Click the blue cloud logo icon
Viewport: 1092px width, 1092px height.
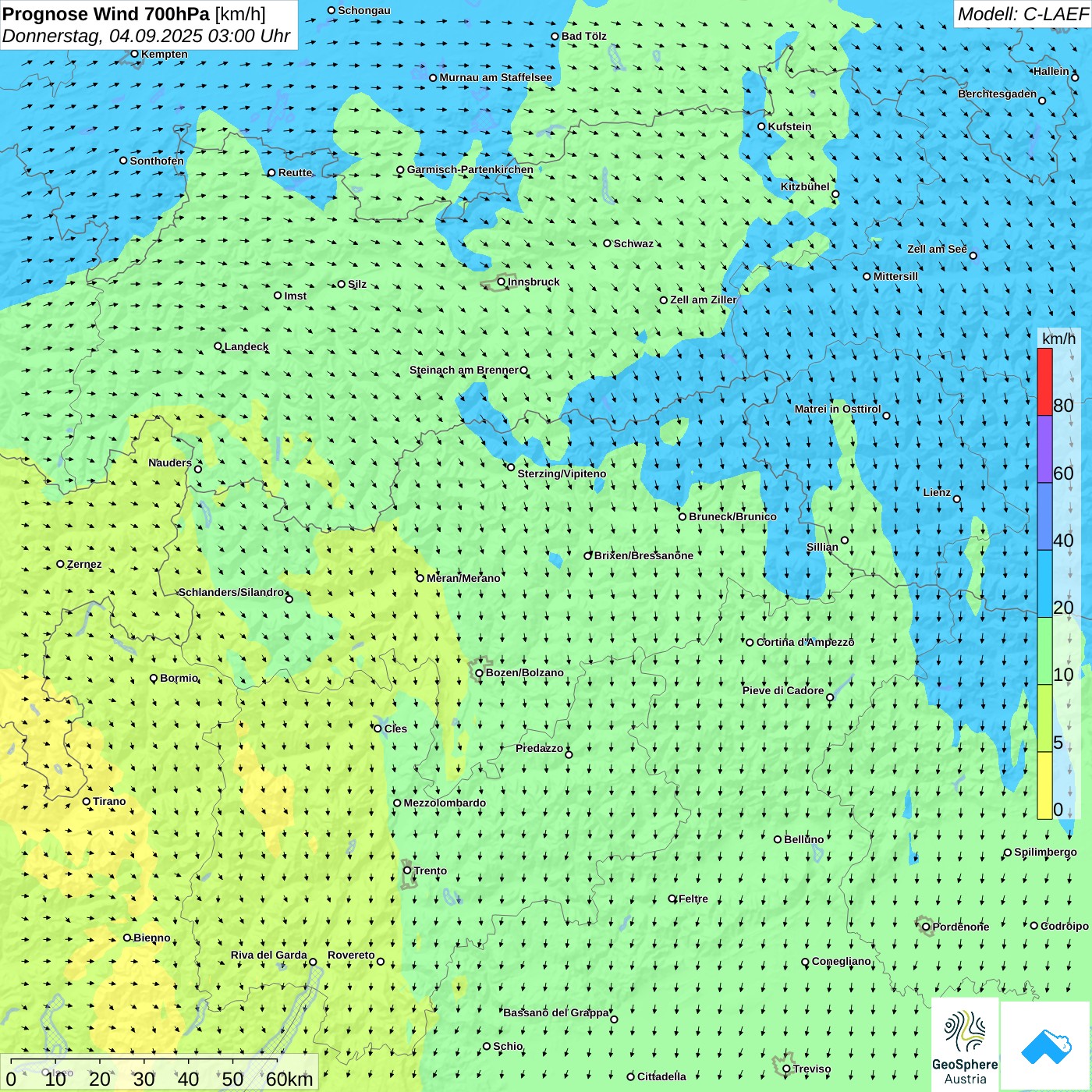click(x=1045, y=1046)
